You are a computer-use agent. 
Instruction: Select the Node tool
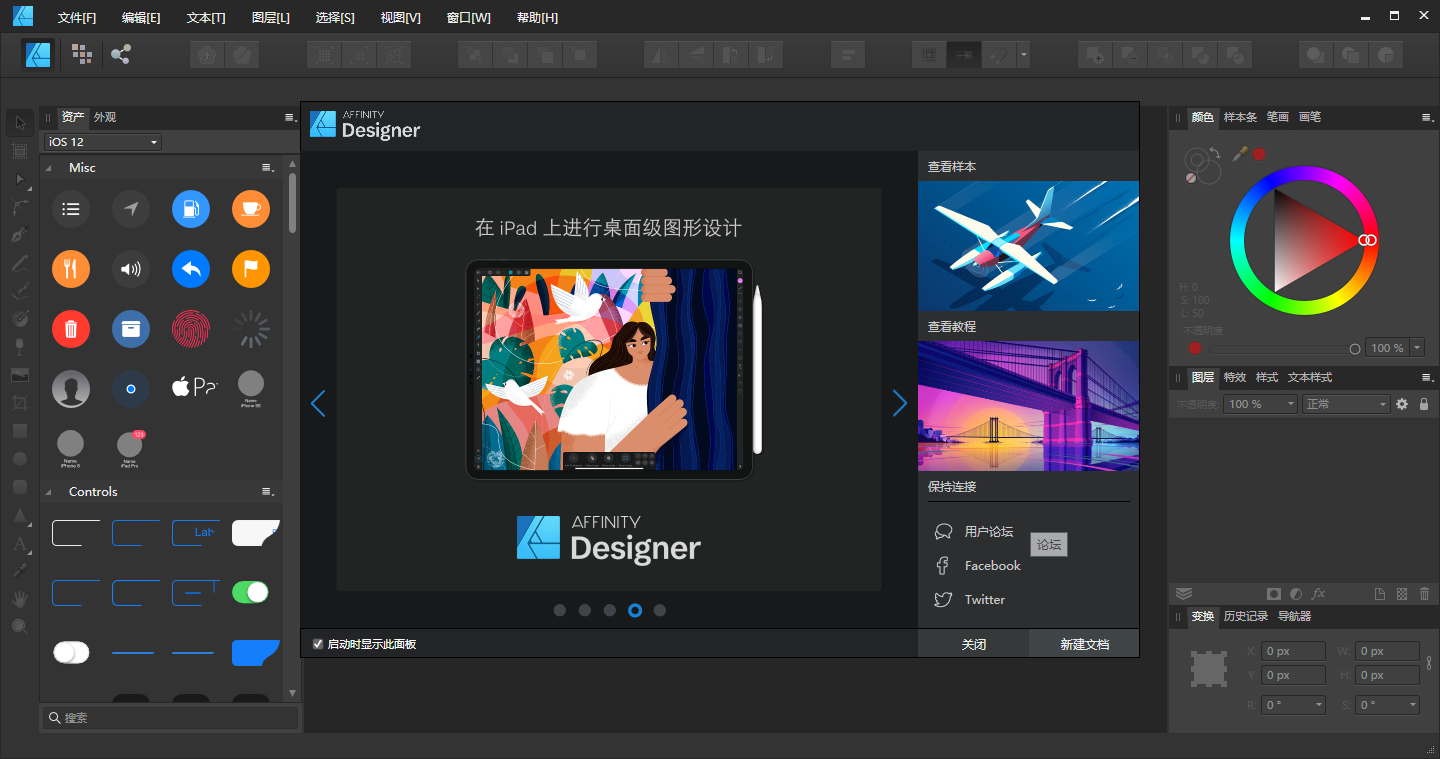(20, 179)
